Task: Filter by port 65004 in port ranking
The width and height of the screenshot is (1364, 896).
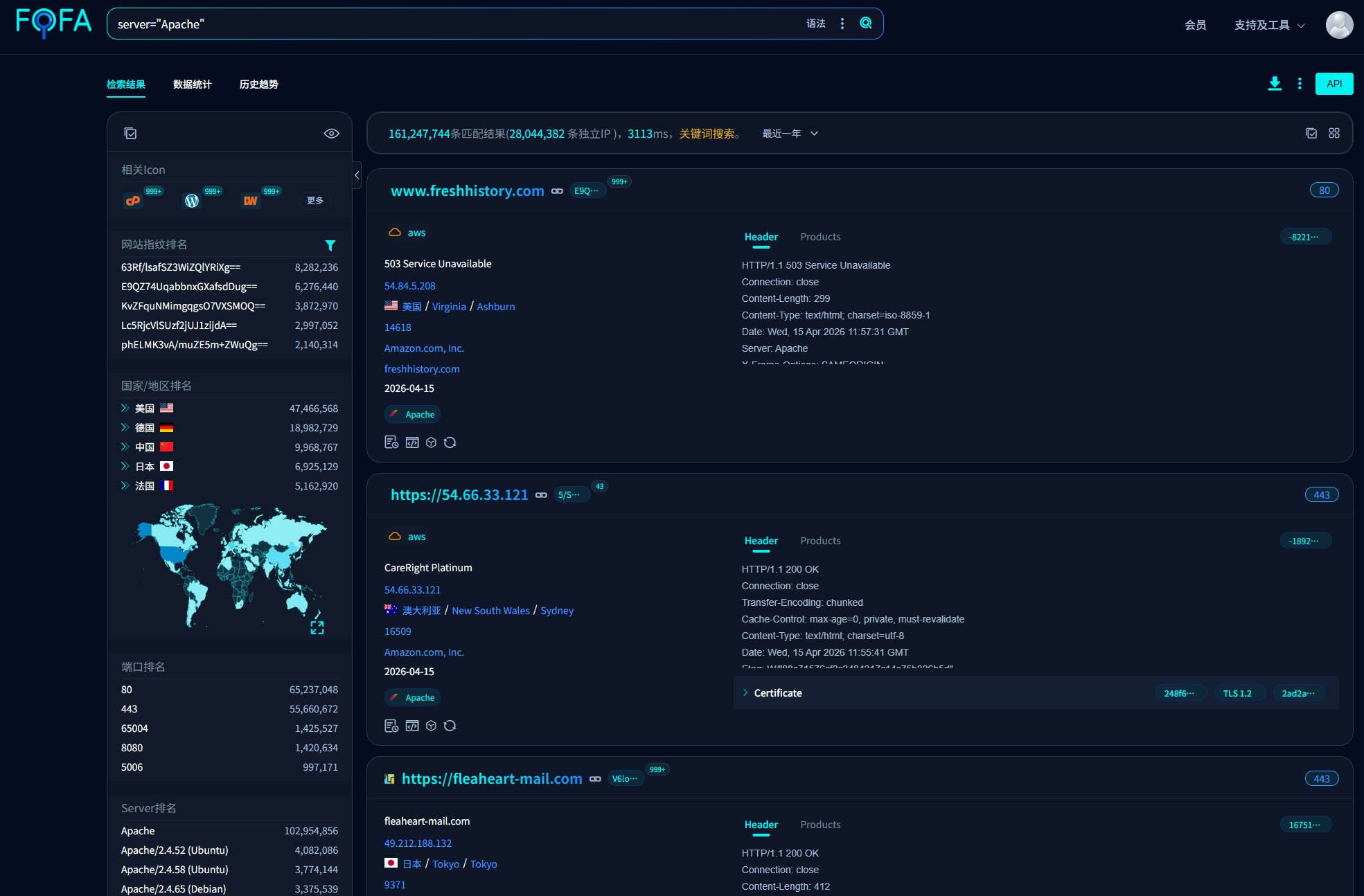Action: coord(134,728)
